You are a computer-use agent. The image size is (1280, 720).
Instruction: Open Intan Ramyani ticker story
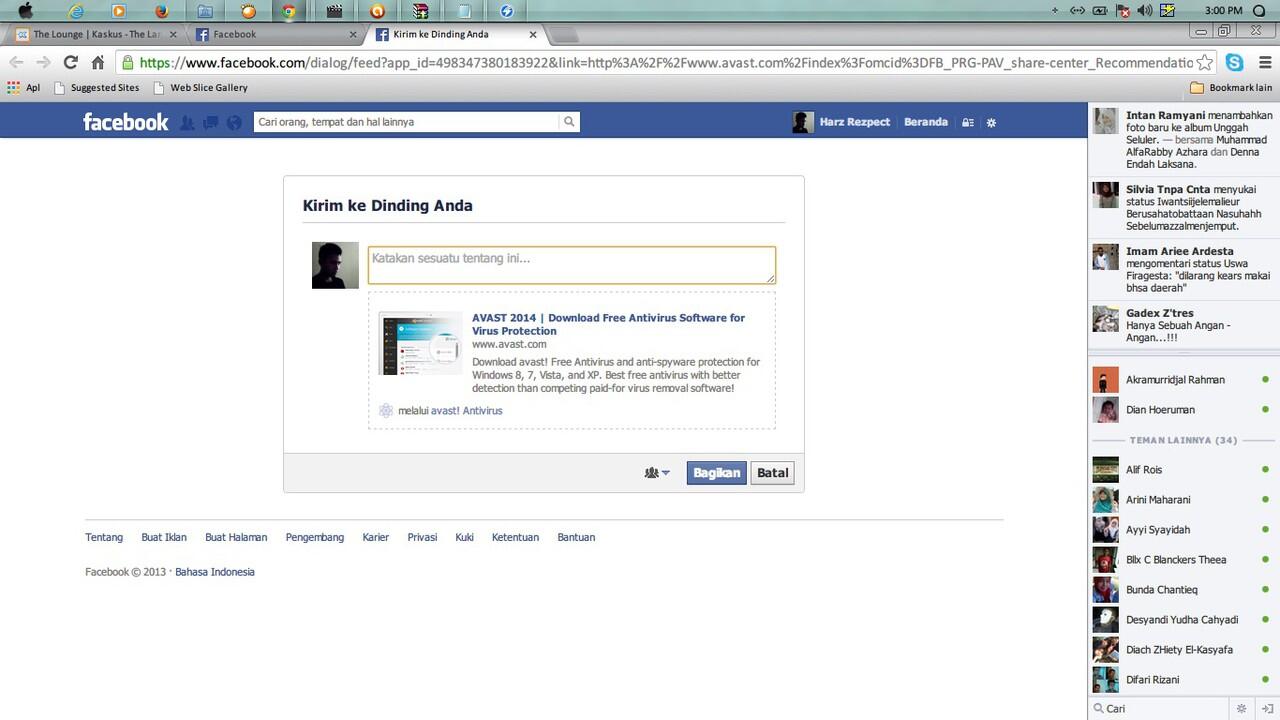(x=1183, y=139)
